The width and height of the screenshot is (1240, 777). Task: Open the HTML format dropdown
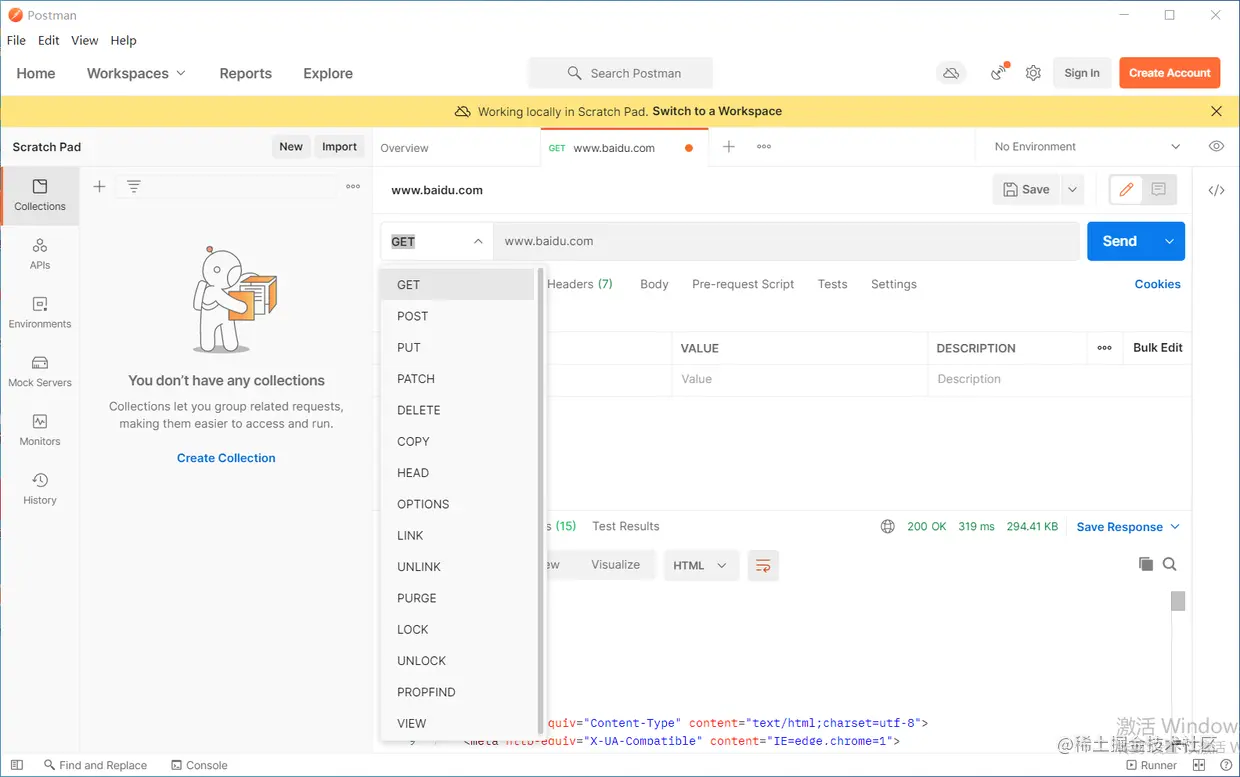tap(701, 565)
